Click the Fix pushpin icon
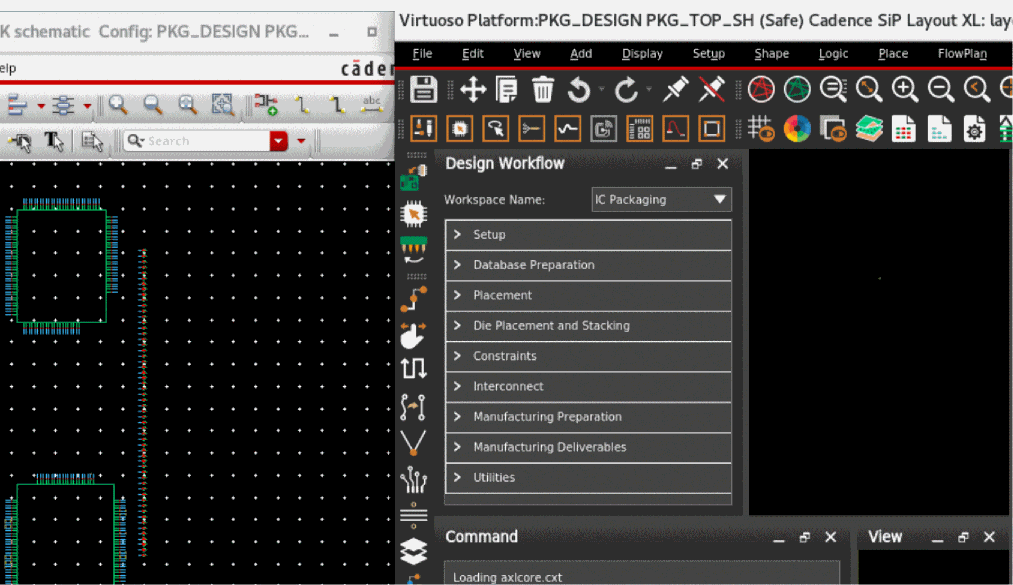The width and height of the screenshot is (1013, 585). pyautogui.click(x=676, y=89)
